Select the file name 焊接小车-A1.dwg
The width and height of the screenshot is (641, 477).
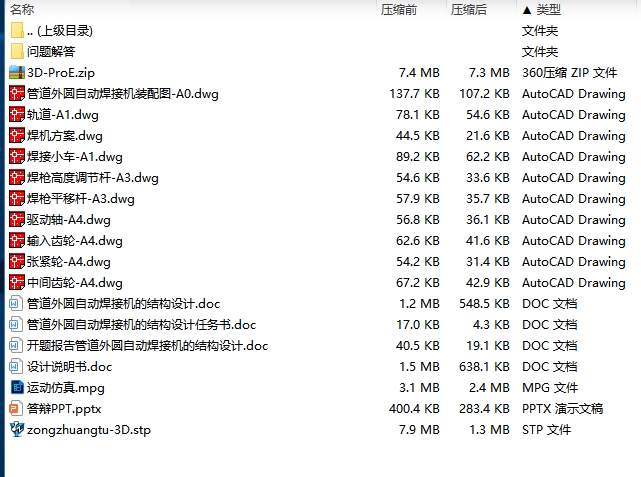pyautogui.click(x=75, y=157)
